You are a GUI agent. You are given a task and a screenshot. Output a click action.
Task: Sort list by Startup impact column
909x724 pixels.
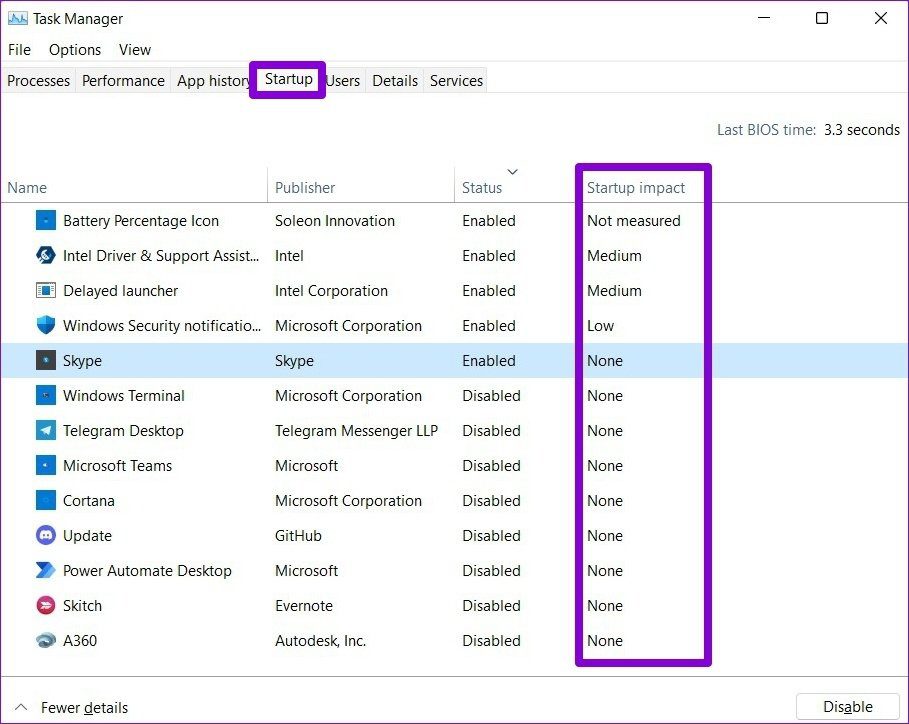[x=635, y=188]
